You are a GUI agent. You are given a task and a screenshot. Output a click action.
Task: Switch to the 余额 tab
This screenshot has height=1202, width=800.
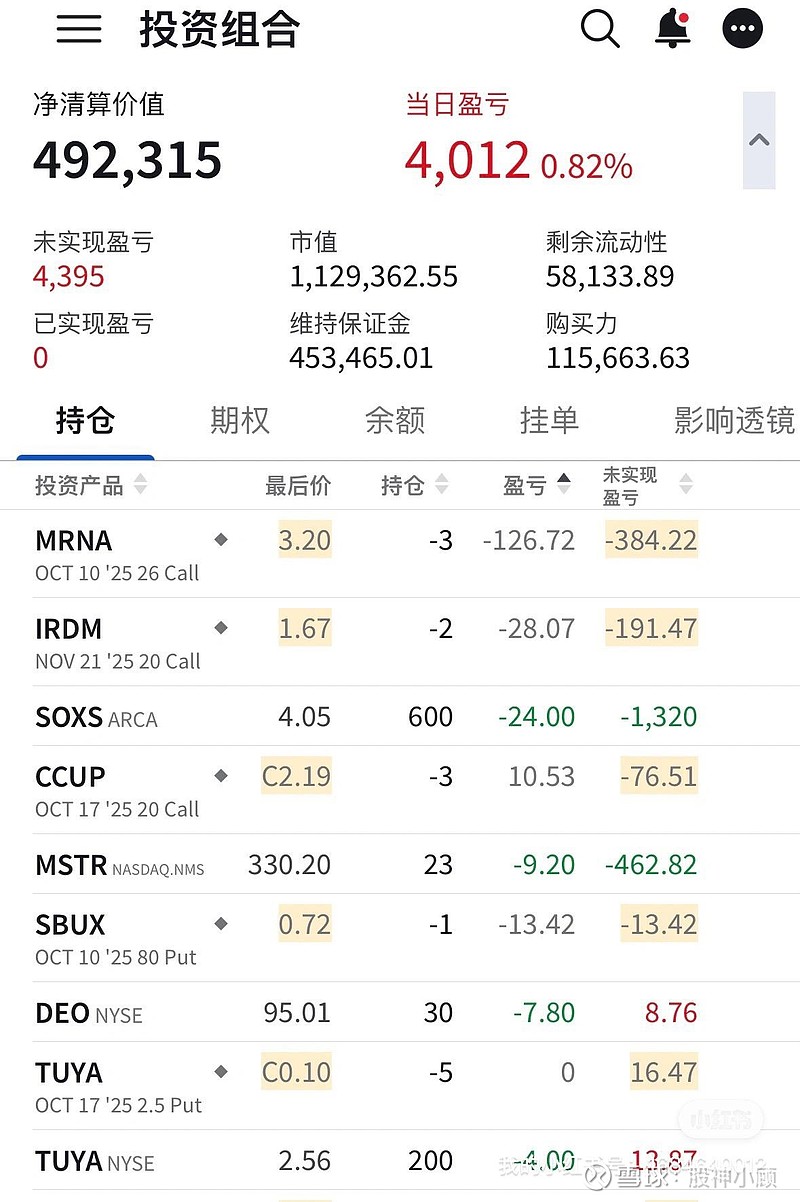[x=395, y=421]
